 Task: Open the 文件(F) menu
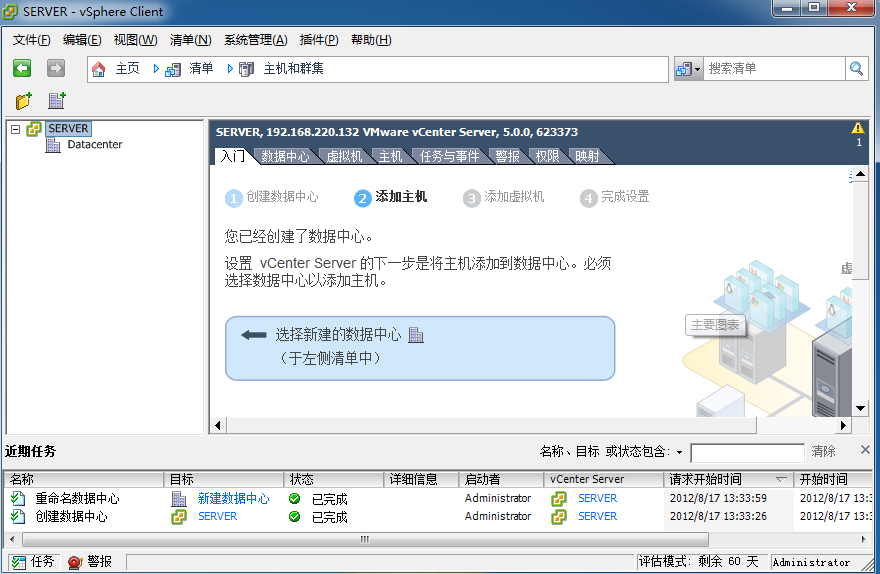(31, 40)
